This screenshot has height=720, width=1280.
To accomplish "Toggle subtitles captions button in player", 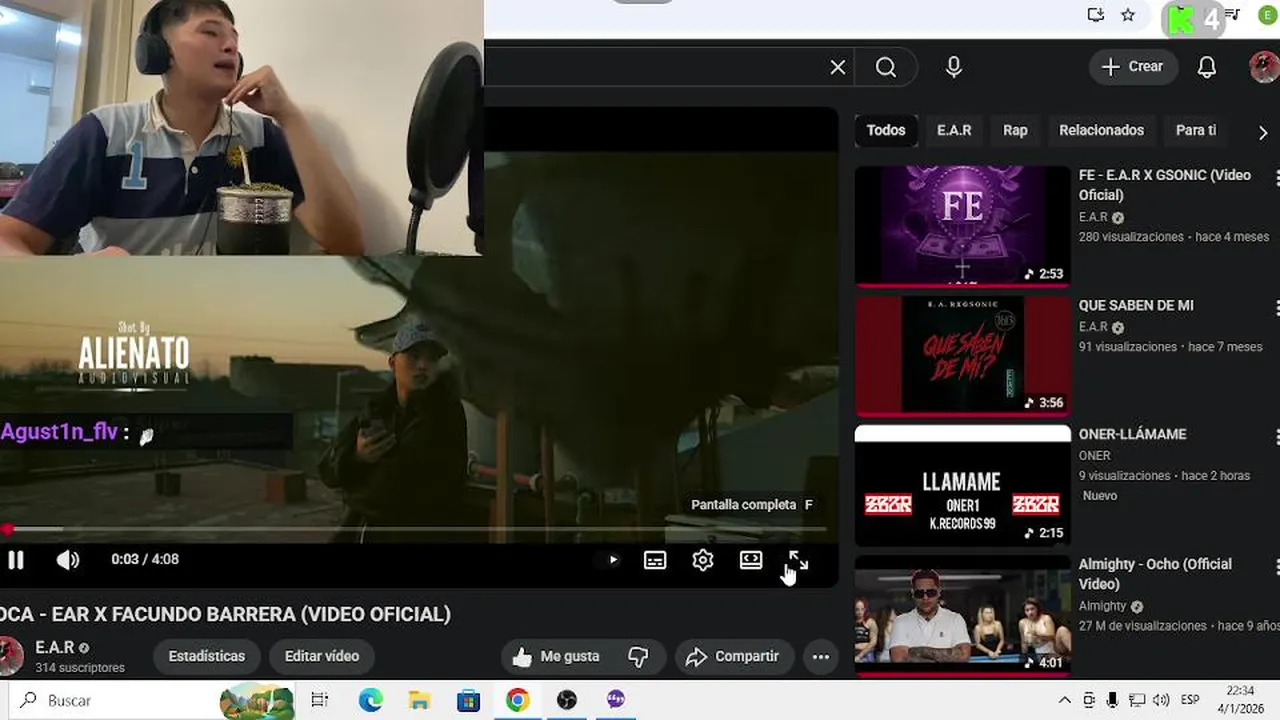I will (655, 560).
